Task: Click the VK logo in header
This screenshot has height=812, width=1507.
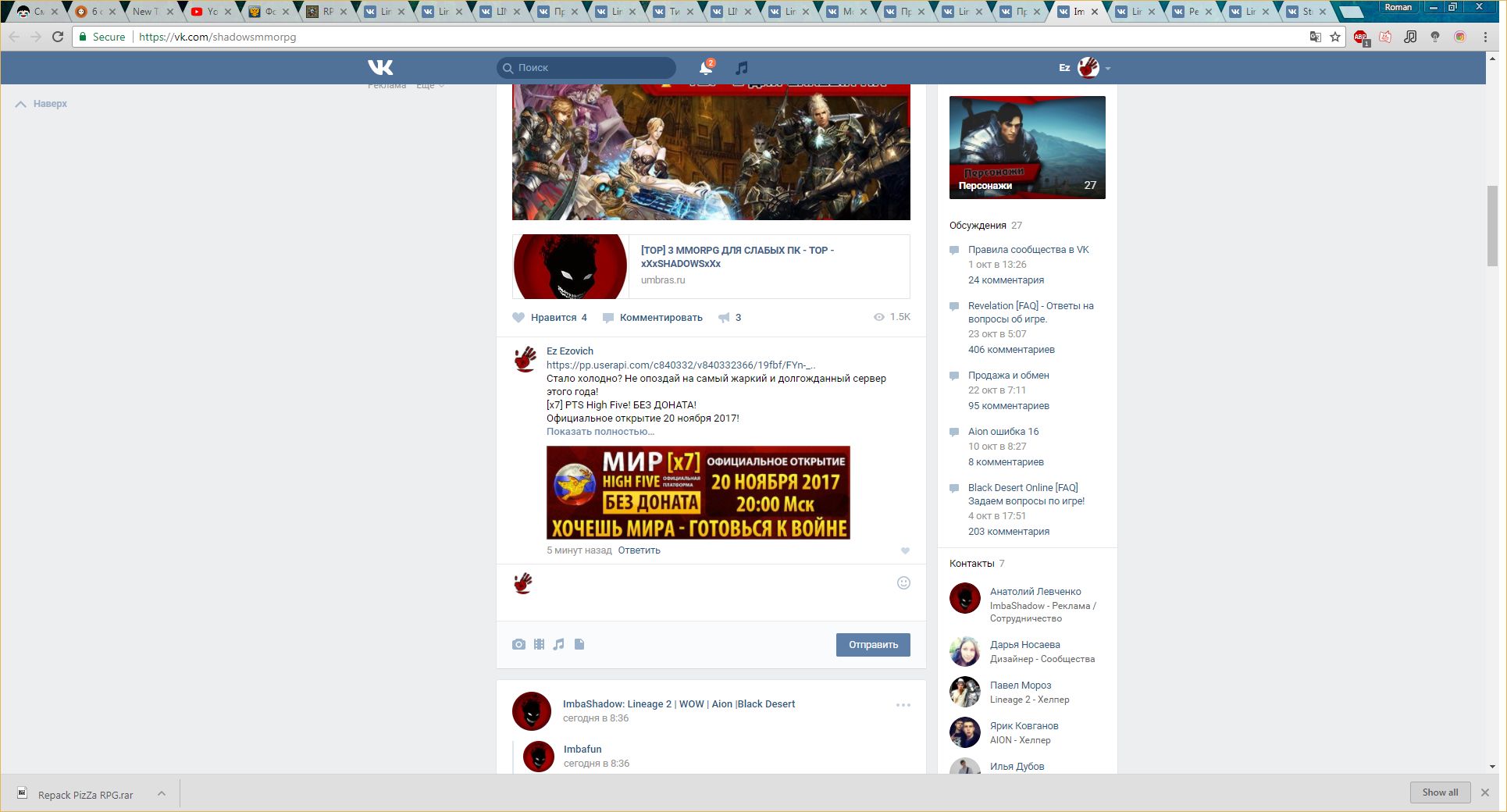Action: [380, 68]
